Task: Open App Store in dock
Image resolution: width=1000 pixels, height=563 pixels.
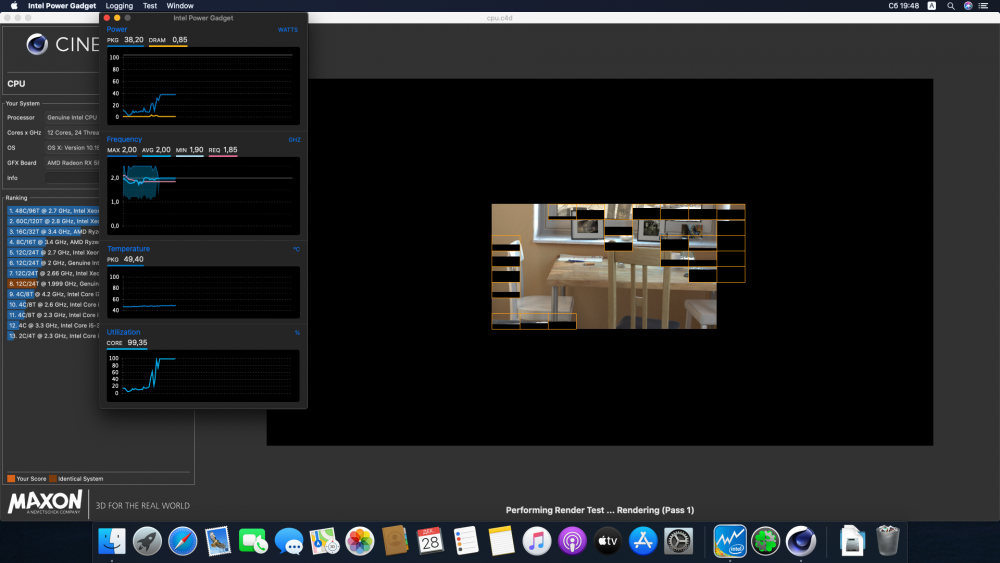Action: point(643,541)
